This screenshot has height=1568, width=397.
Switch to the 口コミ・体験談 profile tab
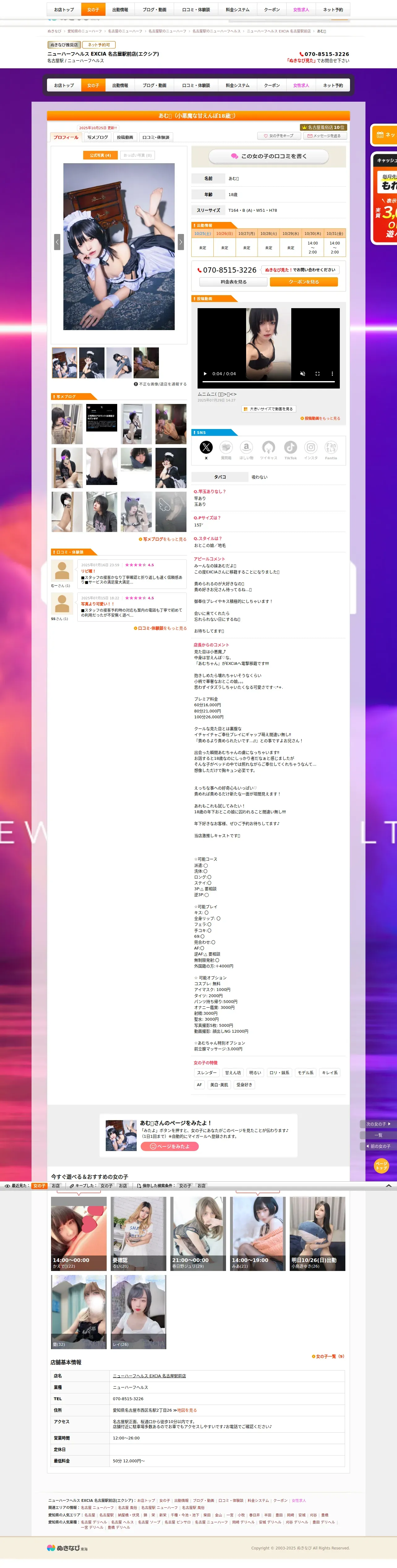click(156, 138)
